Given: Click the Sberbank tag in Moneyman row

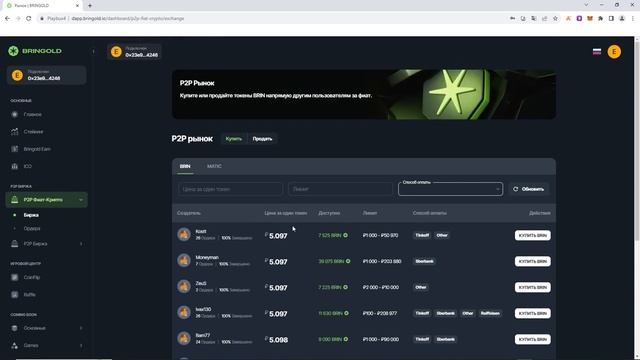Looking at the screenshot, I should [x=424, y=261].
